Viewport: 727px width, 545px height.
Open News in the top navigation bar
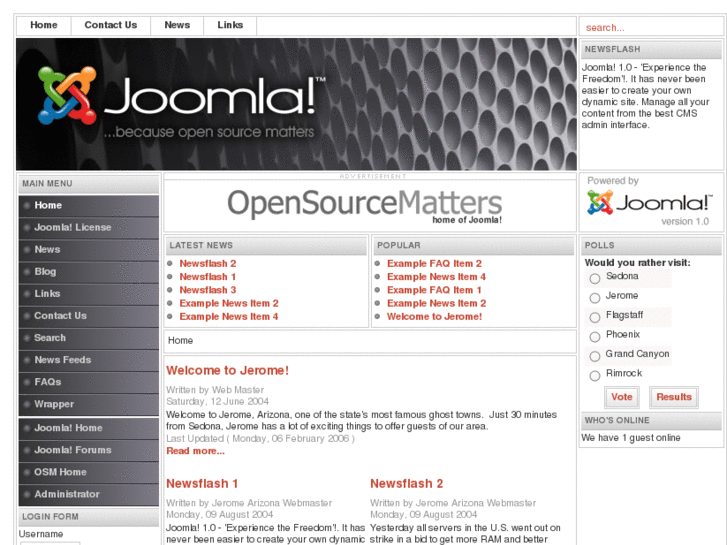point(177,25)
